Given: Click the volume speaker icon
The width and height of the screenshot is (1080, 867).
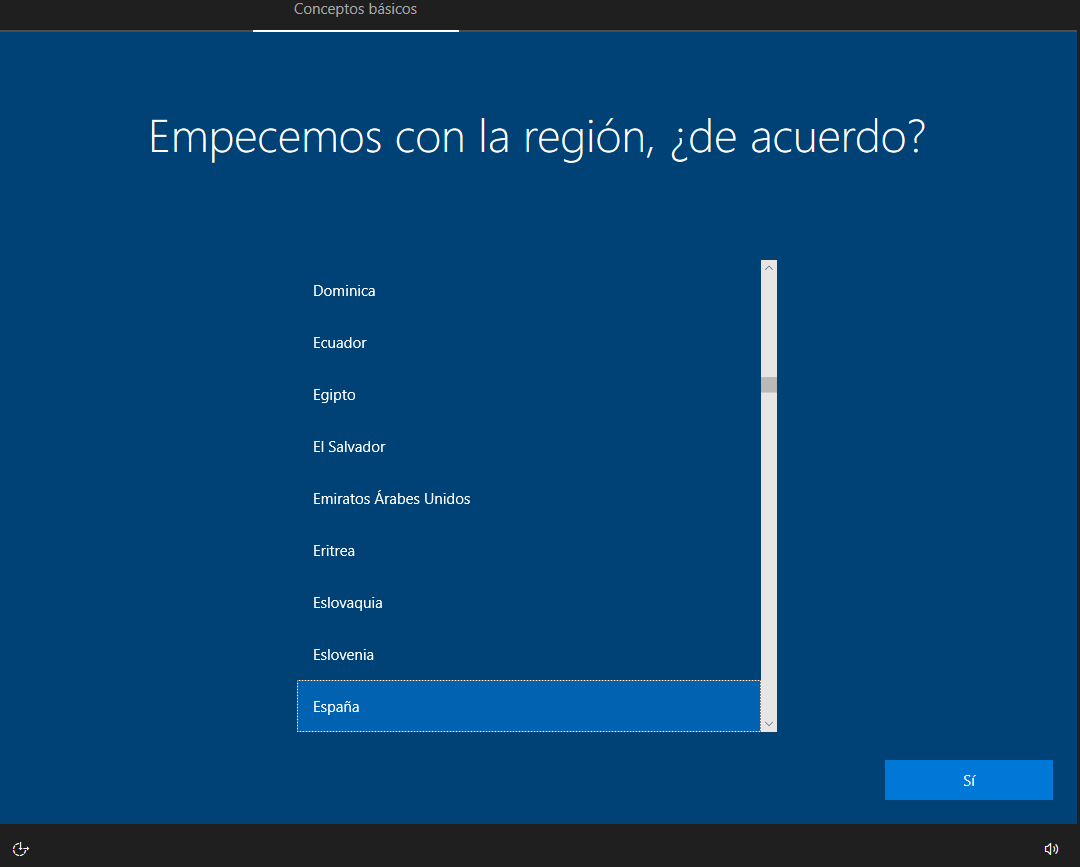Looking at the screenshot, I should [x=1051, y=848].
